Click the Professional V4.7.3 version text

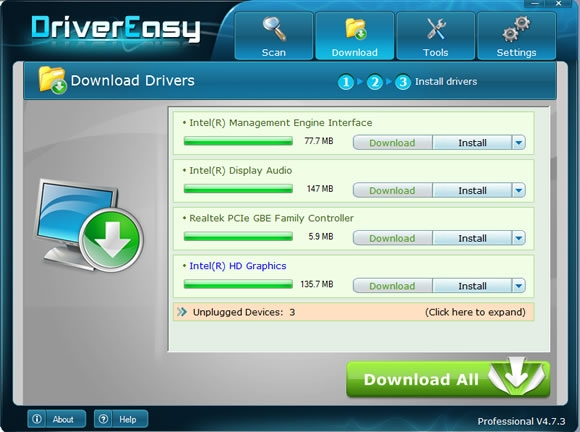click(x=521, y=421)
